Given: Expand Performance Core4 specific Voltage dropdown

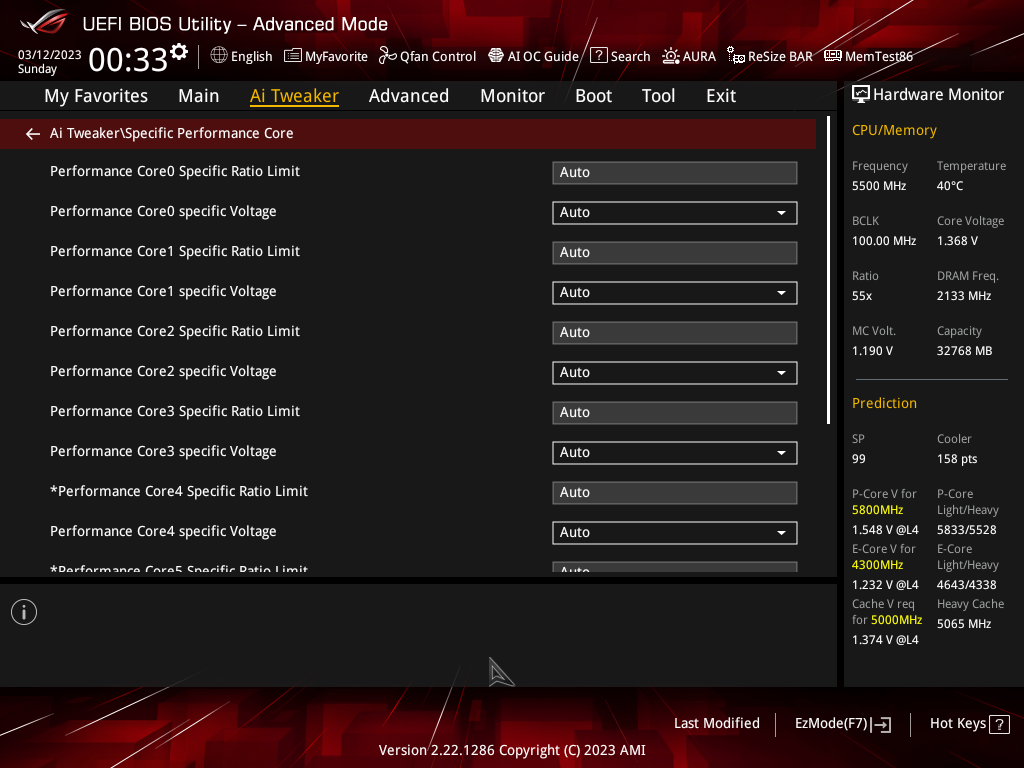Looking at the screenshot, I should 675,533.
